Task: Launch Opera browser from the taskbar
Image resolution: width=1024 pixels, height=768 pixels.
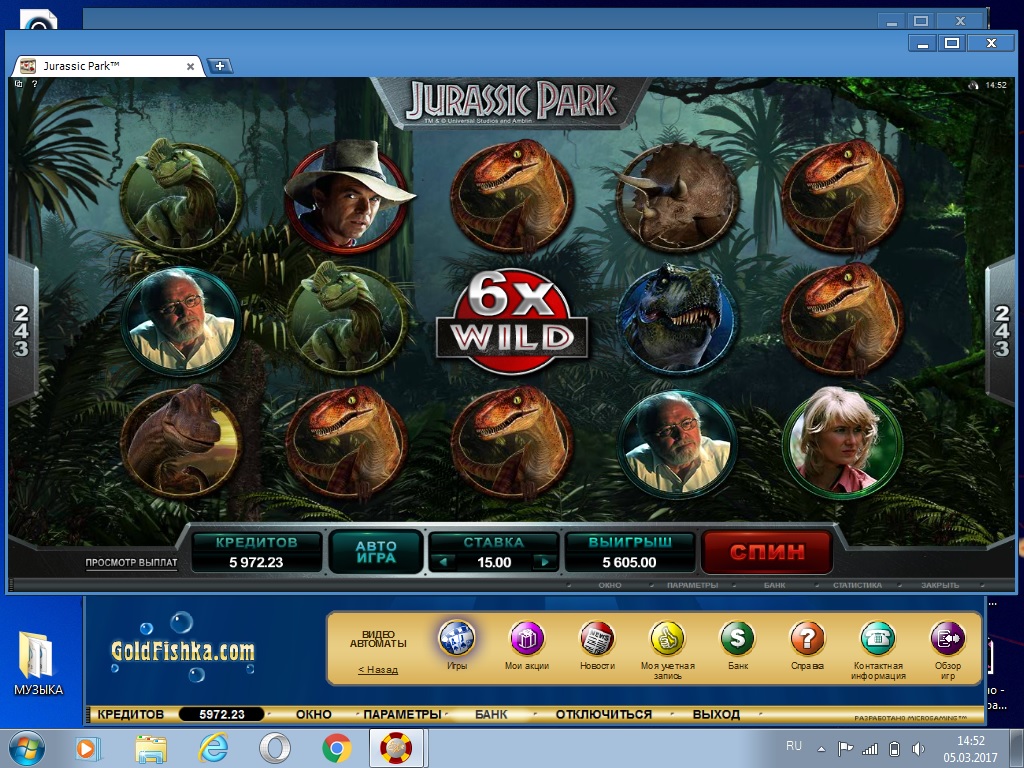Action: point(275,748)
